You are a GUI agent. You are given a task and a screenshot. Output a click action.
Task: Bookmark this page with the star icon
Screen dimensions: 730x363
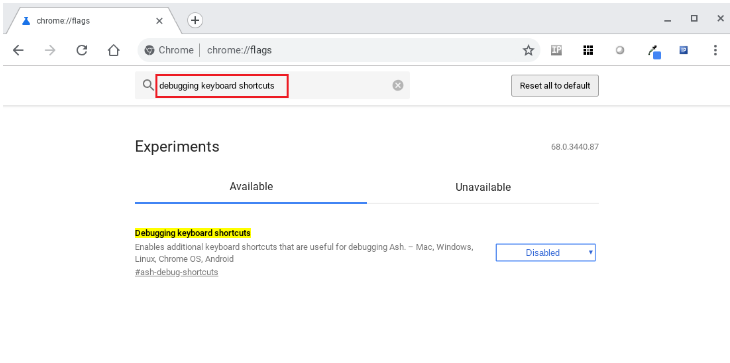coord(528,50)
